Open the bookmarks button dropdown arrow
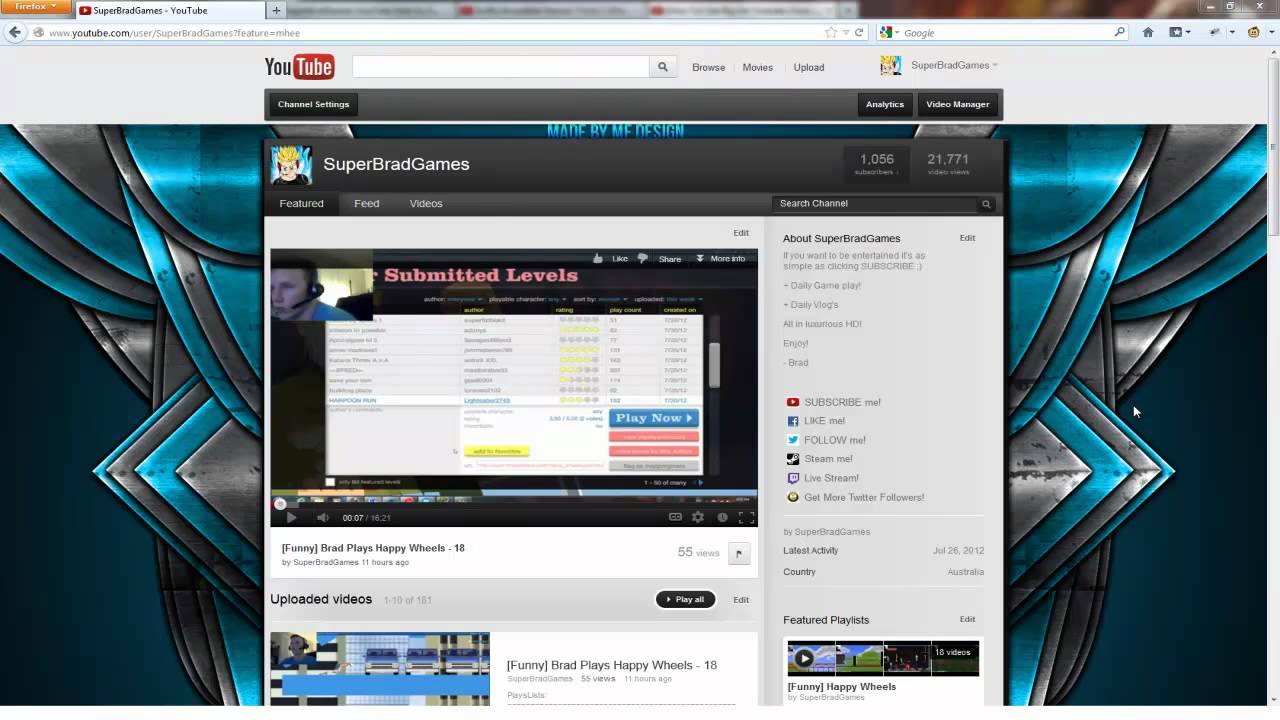This screenshot has width=1280, height=720. pyautogui.click(x=1189, y=32)
